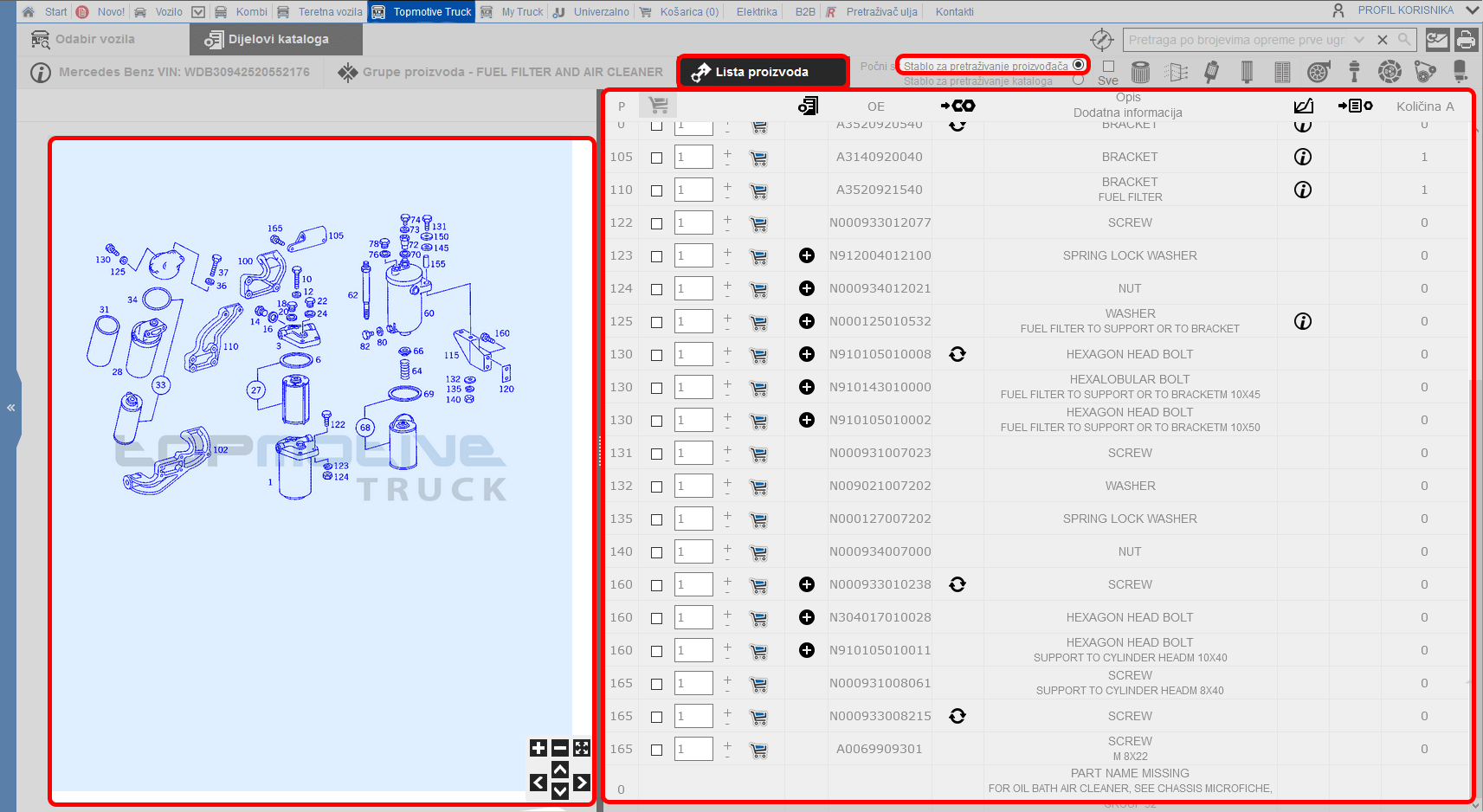This screenshot has height=812, width=1483.
Task: Choose the brake disc category icon
Action: (x=1390, y=72)
